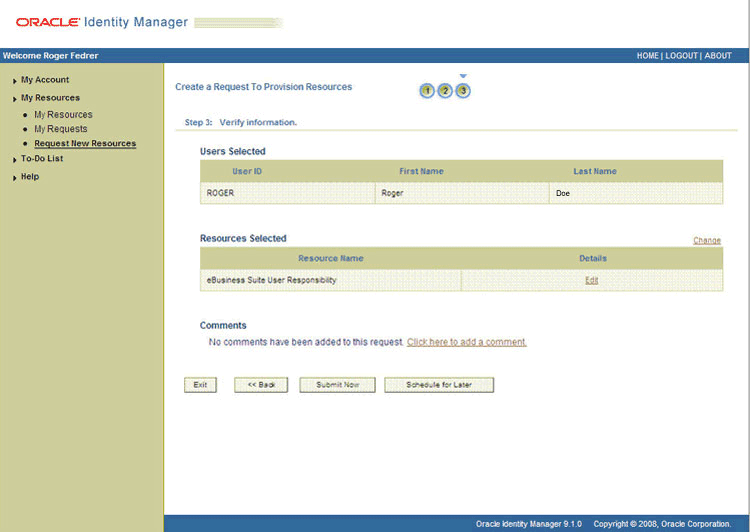Choose Schedule for Later button
The width and height of the screenshot is (750, 532).
tap(439, 385)
